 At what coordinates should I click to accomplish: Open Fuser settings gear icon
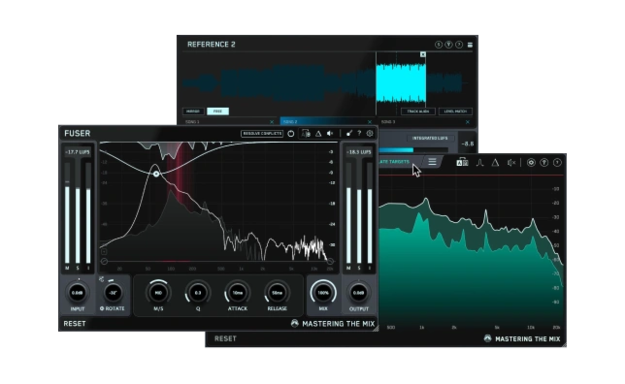(x=370, y=134)
